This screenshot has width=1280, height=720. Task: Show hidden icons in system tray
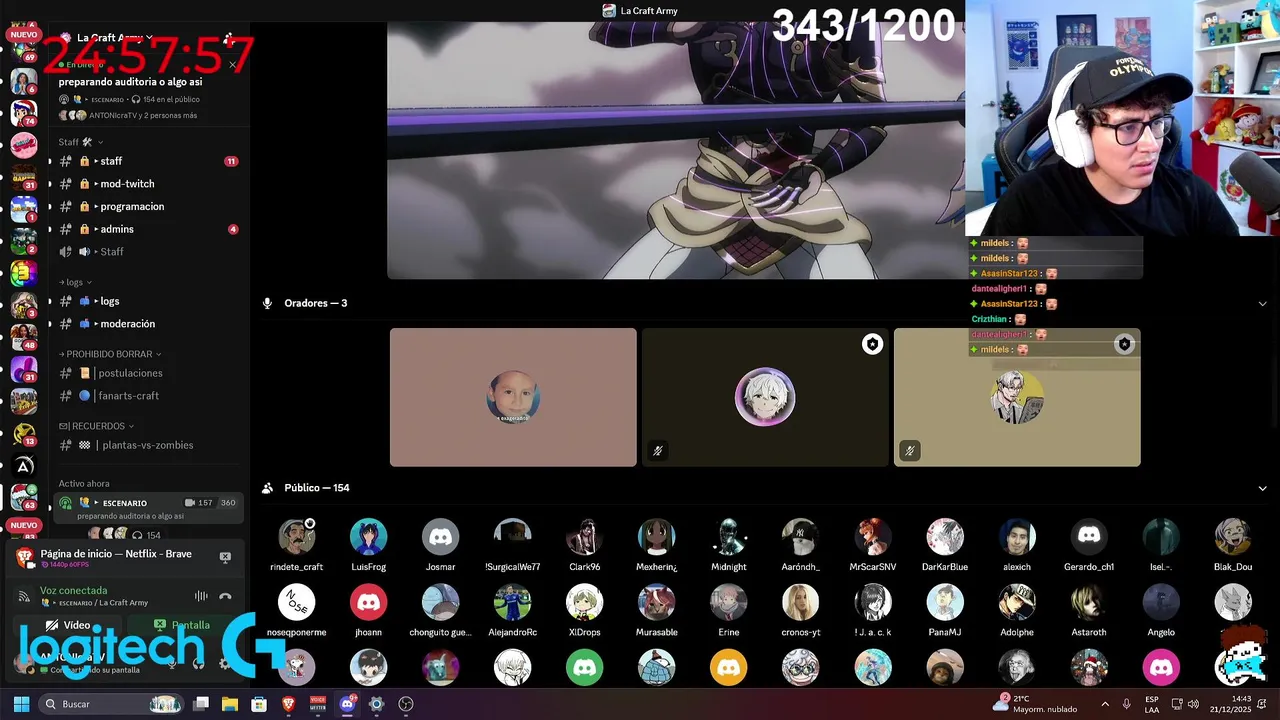tap(1104, 704)
